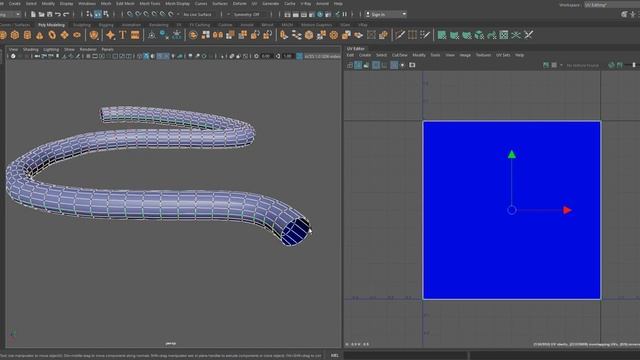640x360 pixels.
Task: Open the viewport Renderer menu
Action: click(88, 49)
